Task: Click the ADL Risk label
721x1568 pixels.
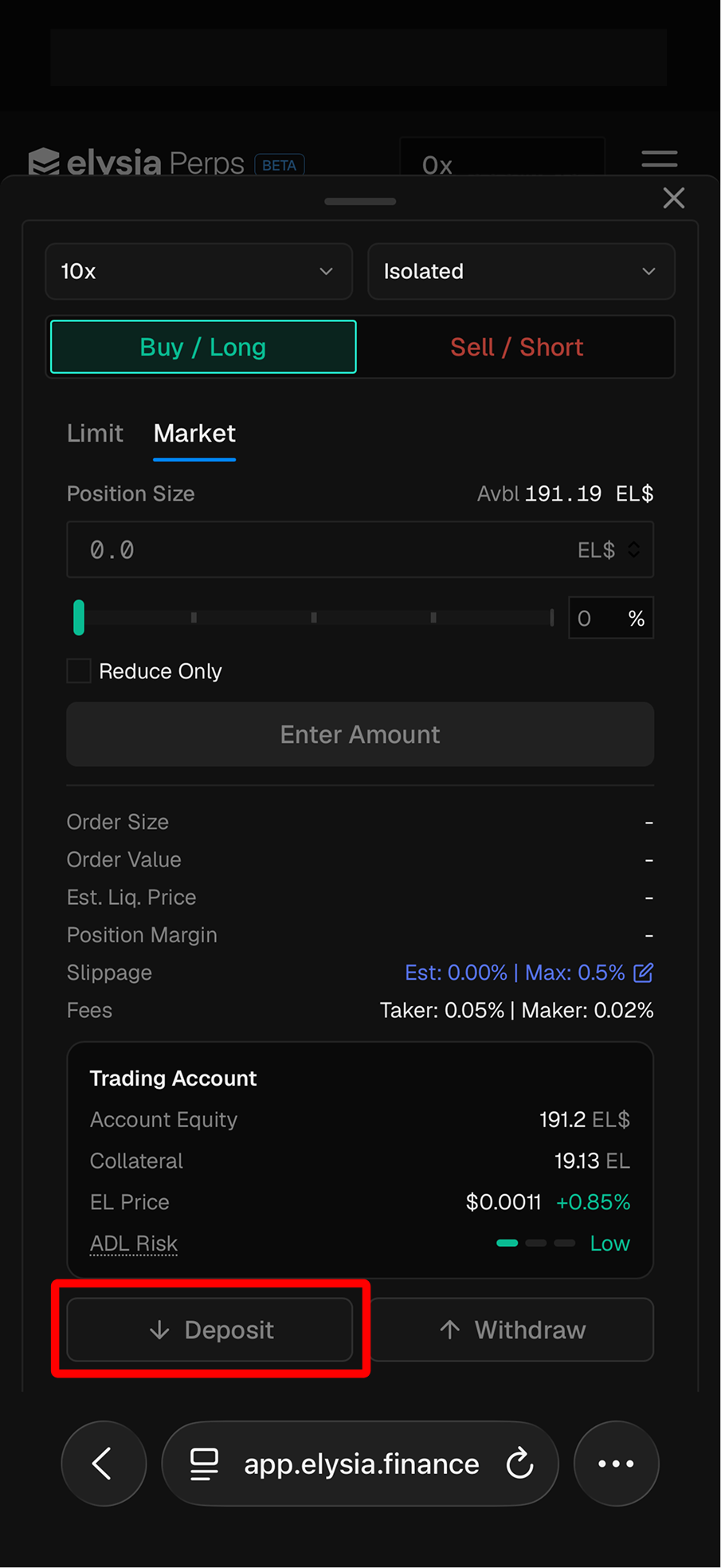Action: pos(134,1244)
